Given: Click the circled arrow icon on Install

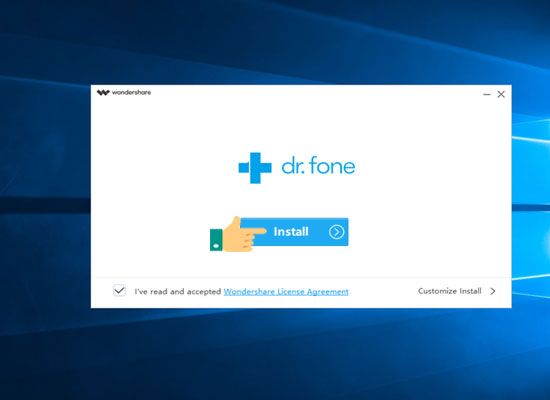Looking at the screenshot, I should click(x=336, y=232).
